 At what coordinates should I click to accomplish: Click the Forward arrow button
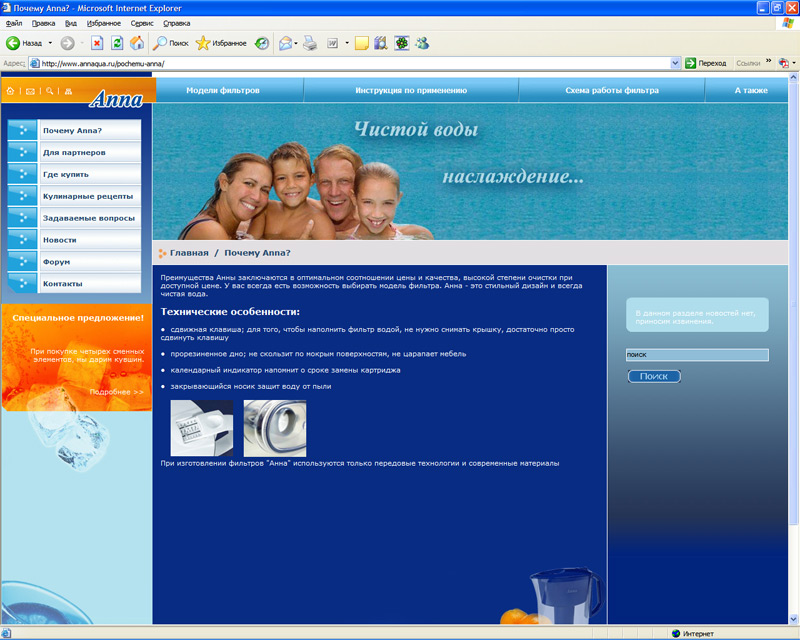67,43
